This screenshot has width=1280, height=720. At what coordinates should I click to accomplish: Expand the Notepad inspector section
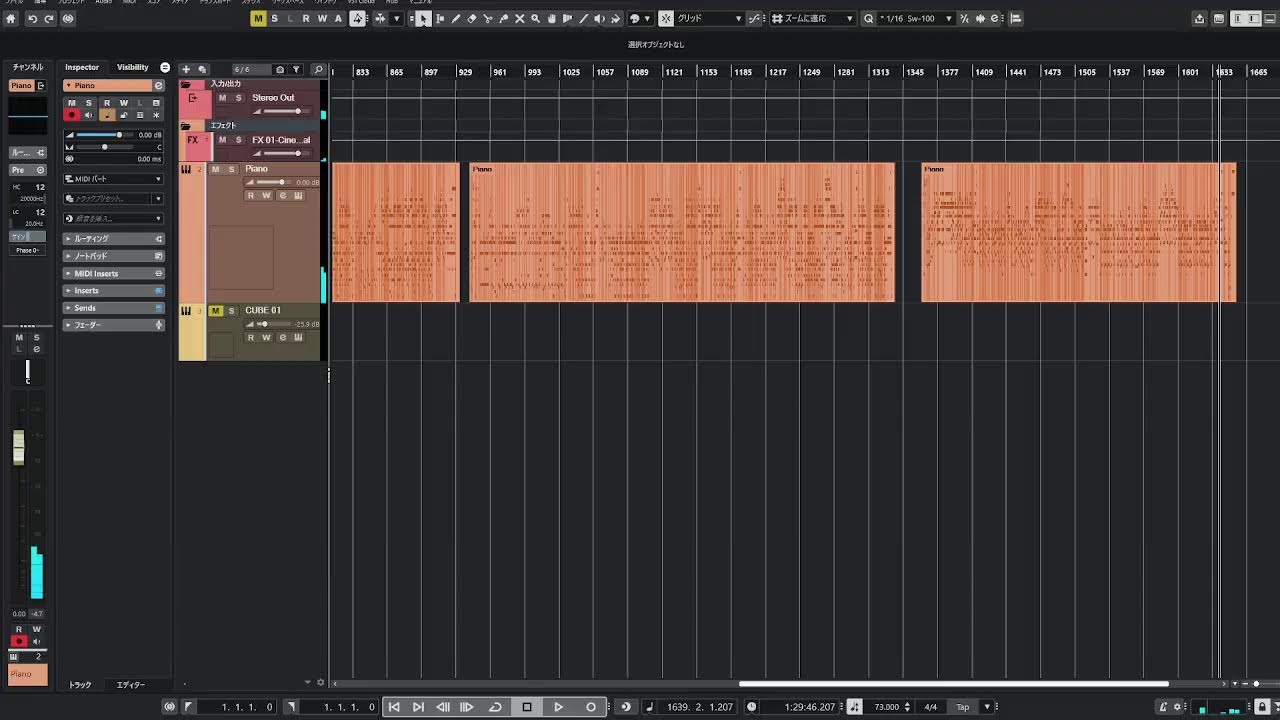tap(113, 256)
